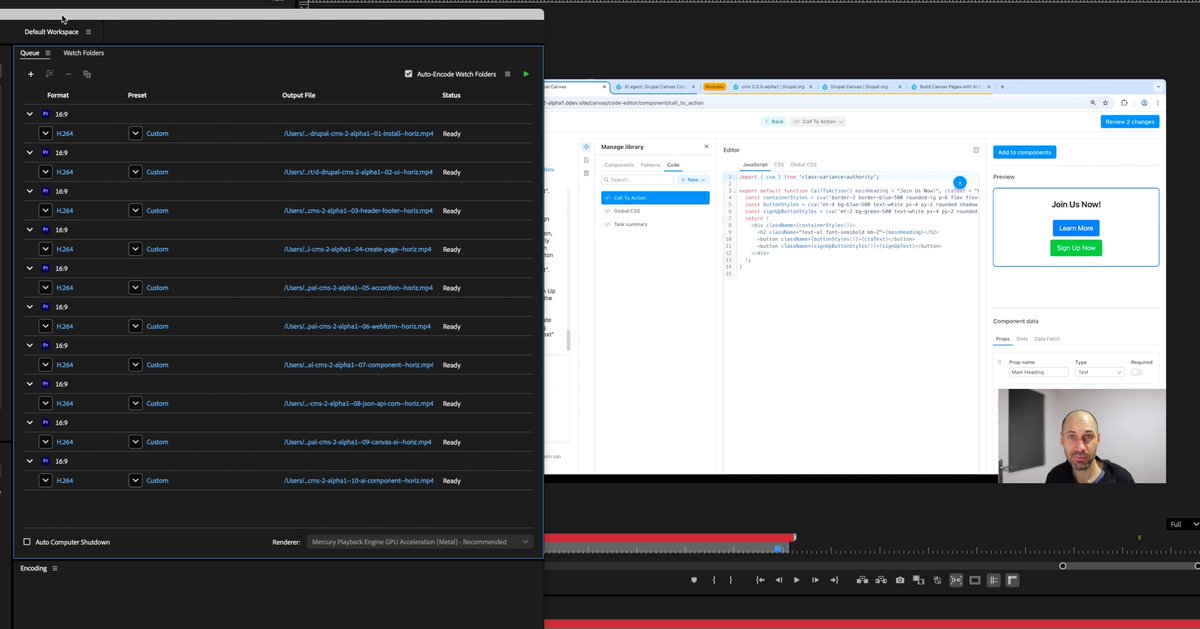
Task: Open the 04-create-page output file link
Action: [x=358, y=249]
